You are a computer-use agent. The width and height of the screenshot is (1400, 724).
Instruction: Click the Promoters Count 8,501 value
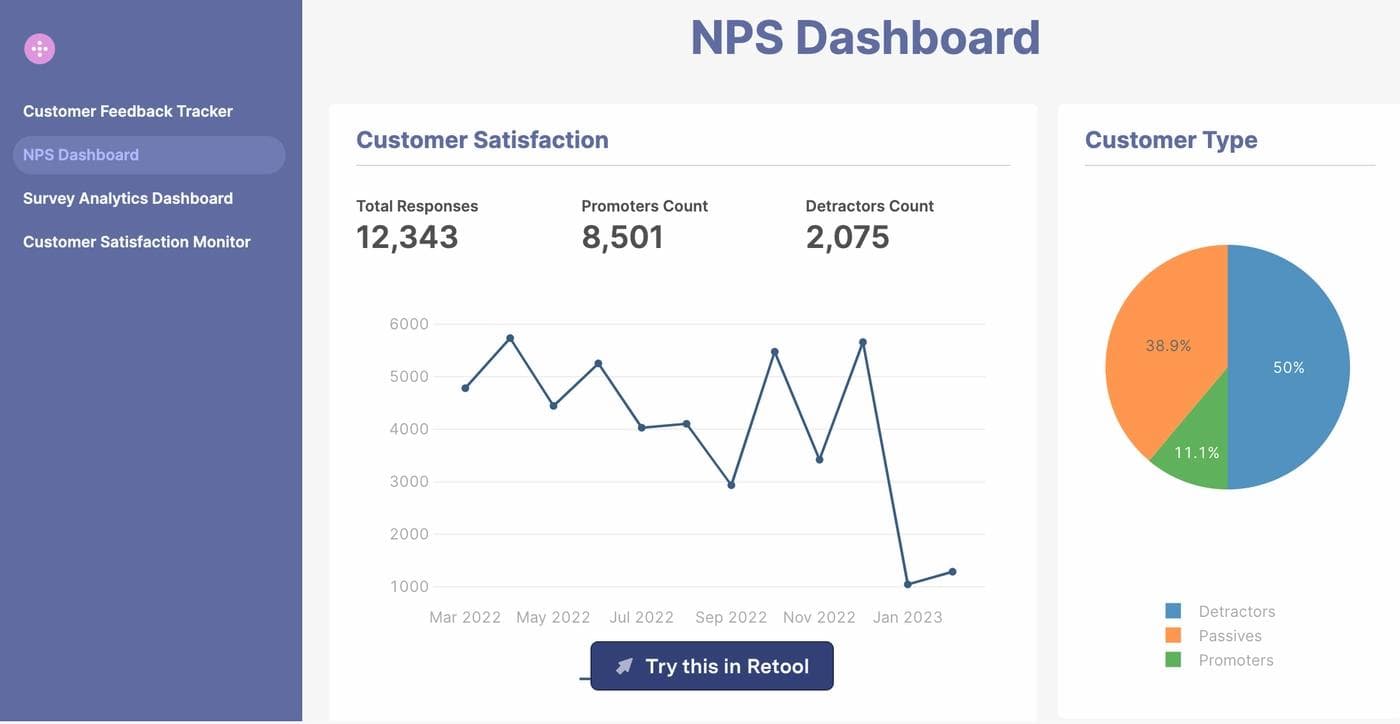[x=622, y=237]
